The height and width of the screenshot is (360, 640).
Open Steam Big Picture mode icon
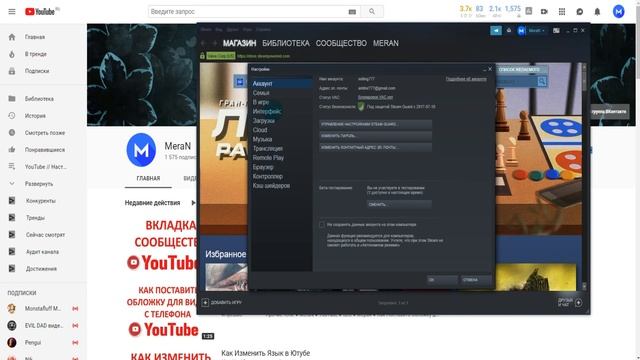[556, 31]
